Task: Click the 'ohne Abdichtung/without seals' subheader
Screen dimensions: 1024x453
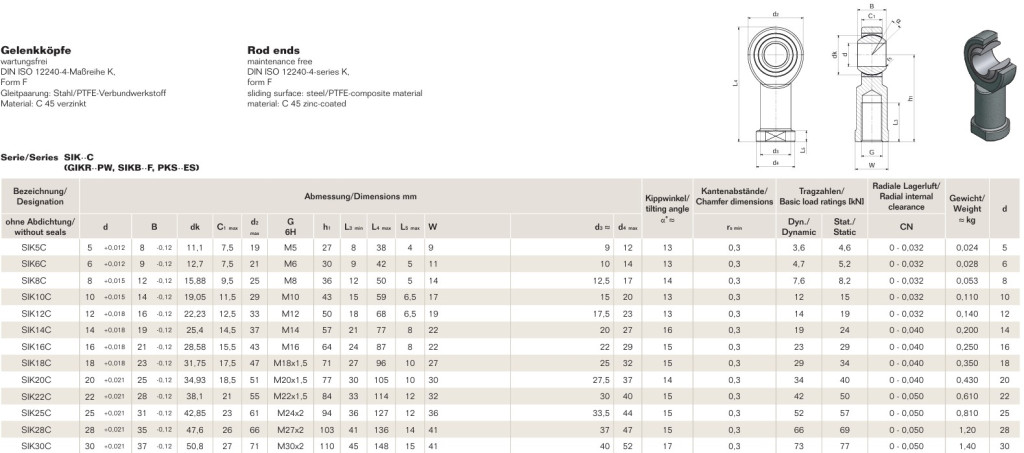Action: point(40,226)
